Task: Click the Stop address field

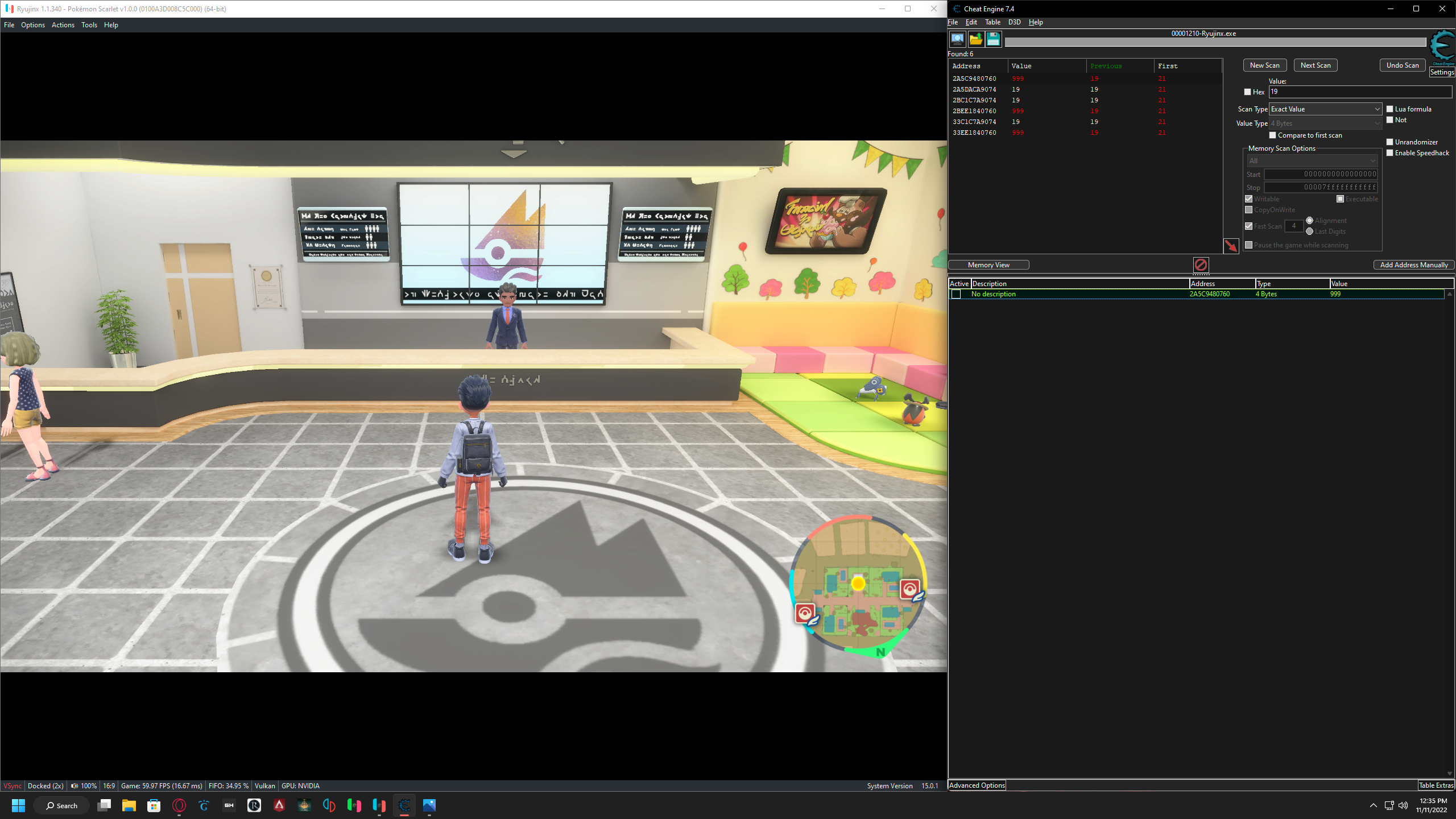Action: [1321, 188]
